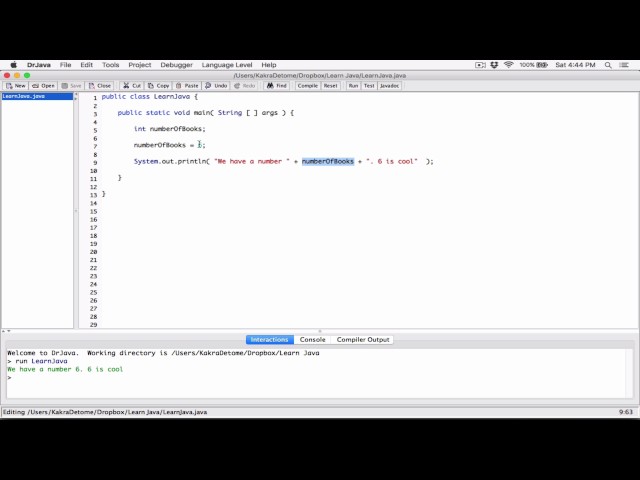The width and height of the screenshot is (640, 480).
Task: Click 'public class LearnJava {' on line 1
Action: point(149,97)
